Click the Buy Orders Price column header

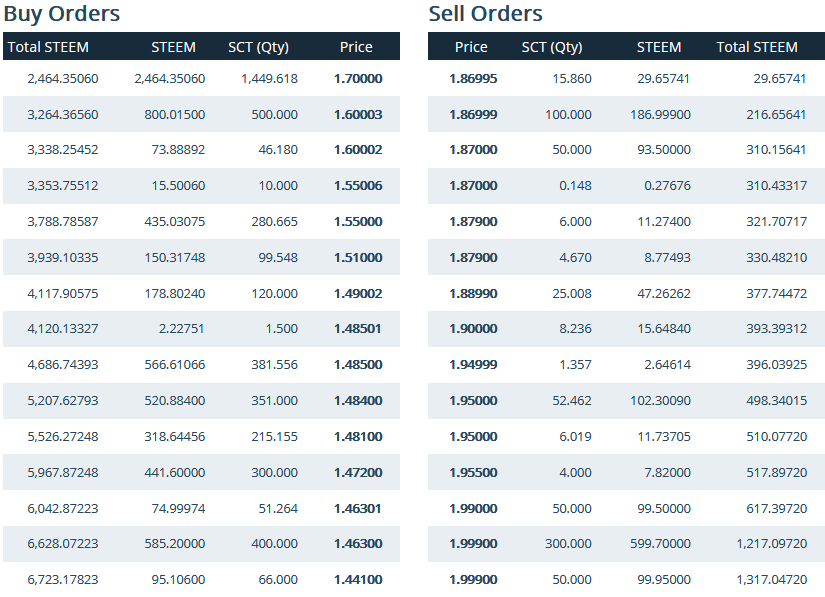[356, 47]
